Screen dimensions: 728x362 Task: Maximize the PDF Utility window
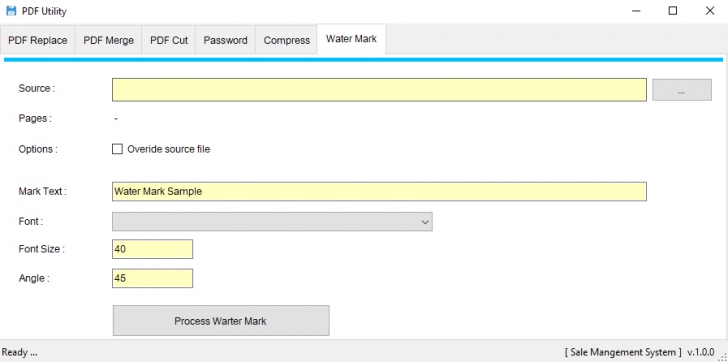point(673,11)
